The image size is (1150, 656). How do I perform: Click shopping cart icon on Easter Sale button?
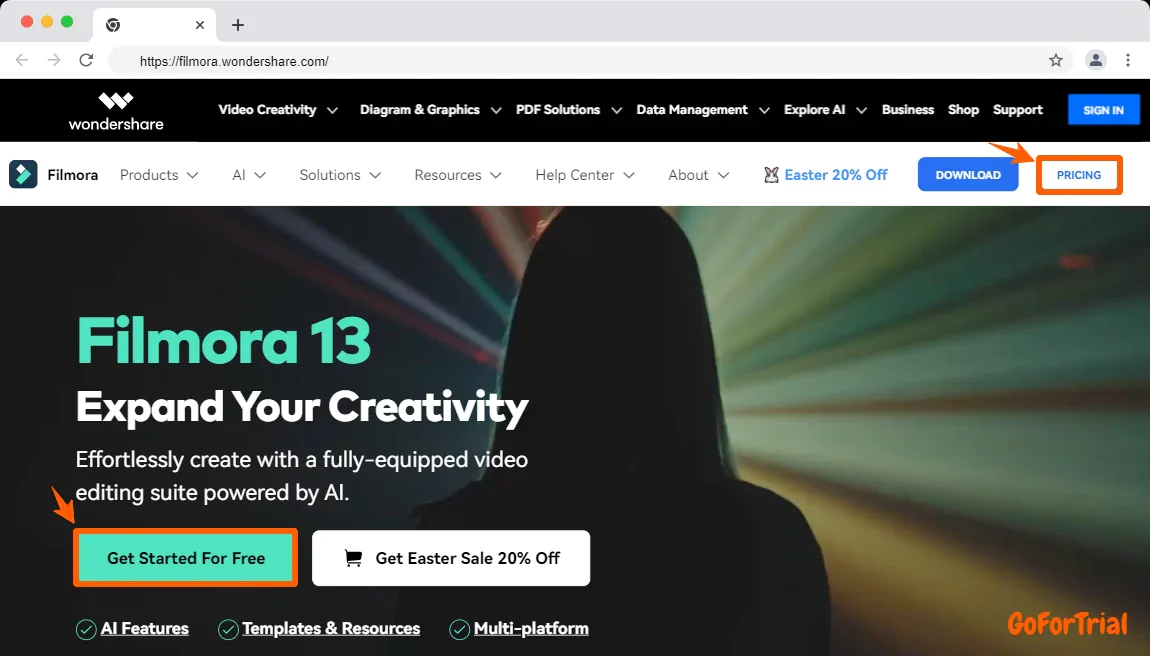click(354, 558)
